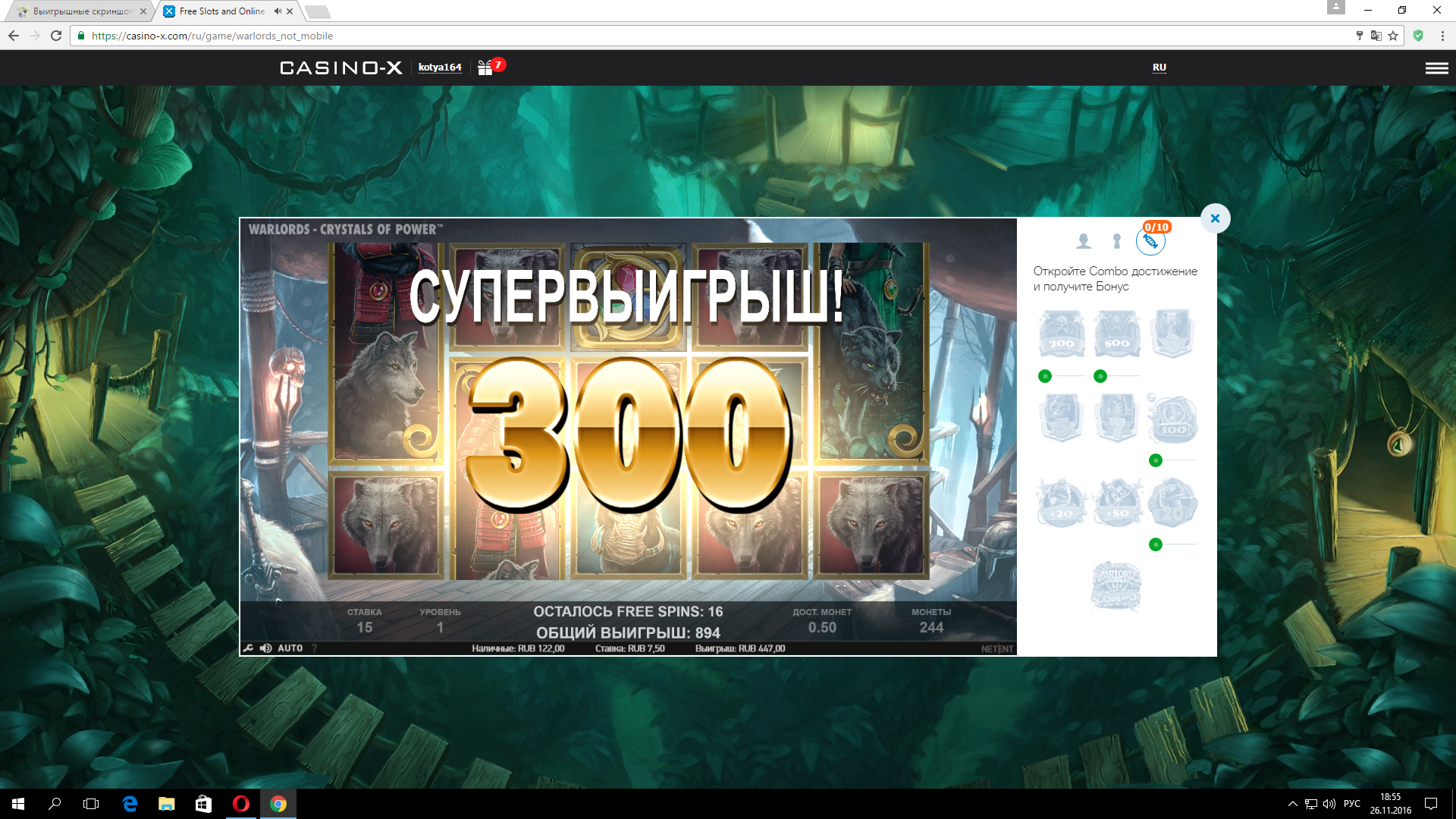This screenshot has height=819, width=1456.
Task: Select the Warlords Combo badge
Action: [x=1116, y=586]
